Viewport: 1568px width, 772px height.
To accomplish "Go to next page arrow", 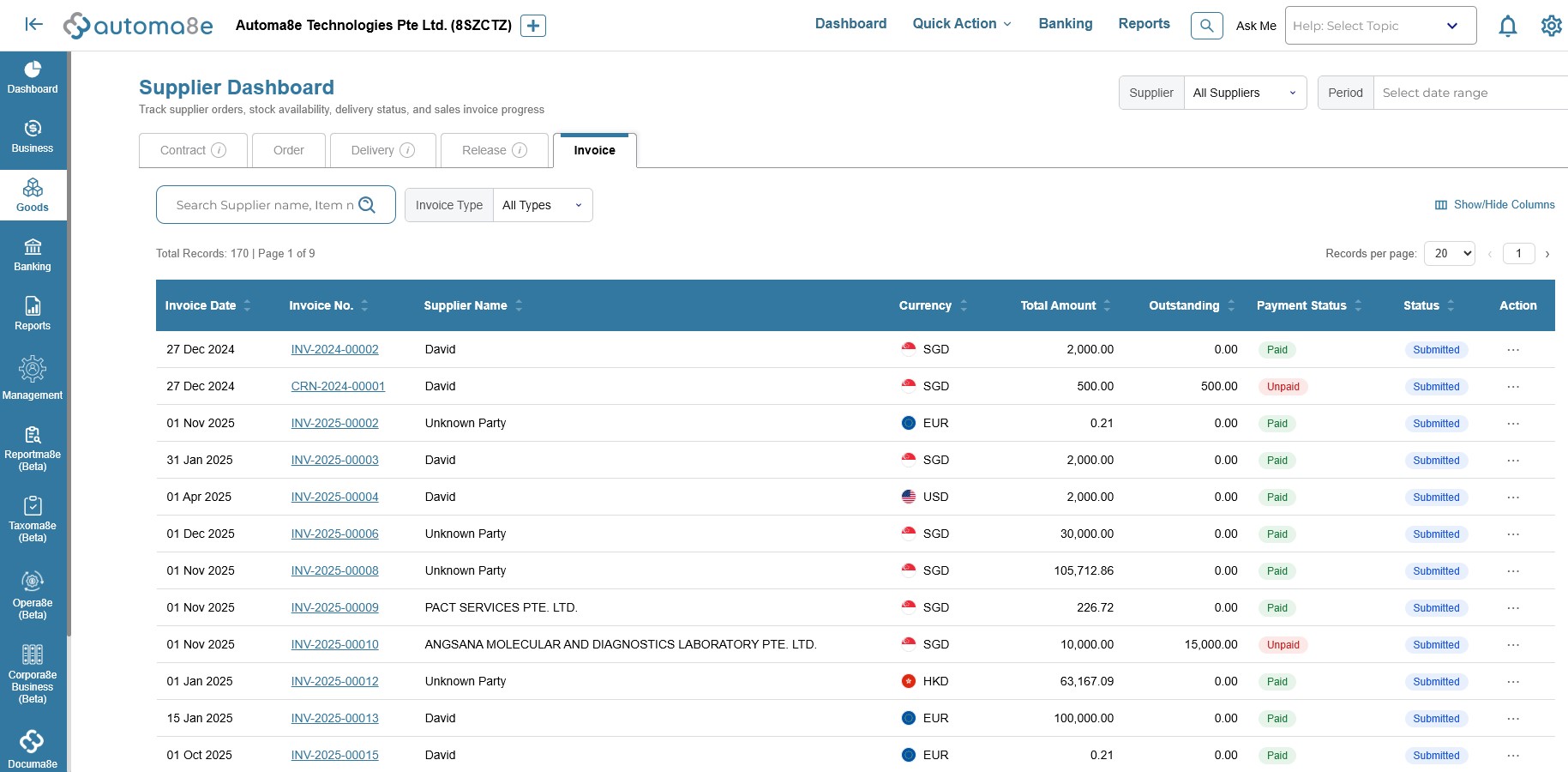I will tap(1547, 254).
